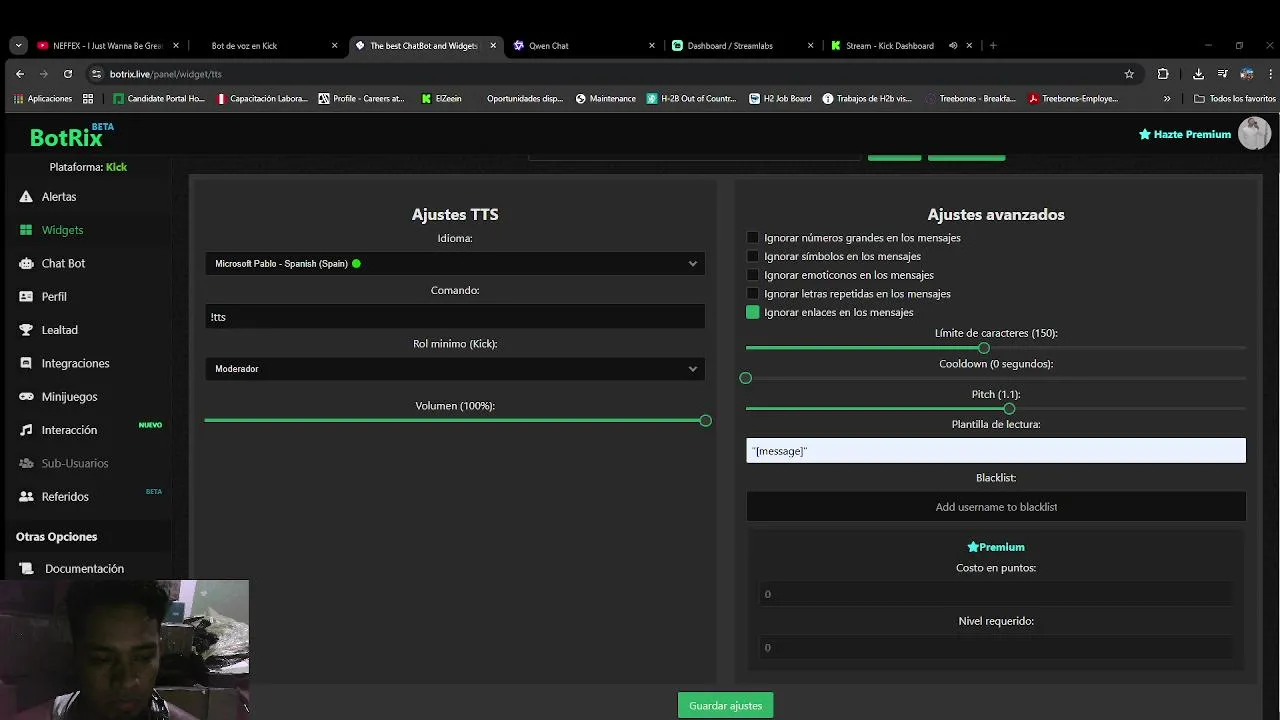Open the Todos los favoritos folder
The width and height of the screenshot is (1280, 720).
1235,99
